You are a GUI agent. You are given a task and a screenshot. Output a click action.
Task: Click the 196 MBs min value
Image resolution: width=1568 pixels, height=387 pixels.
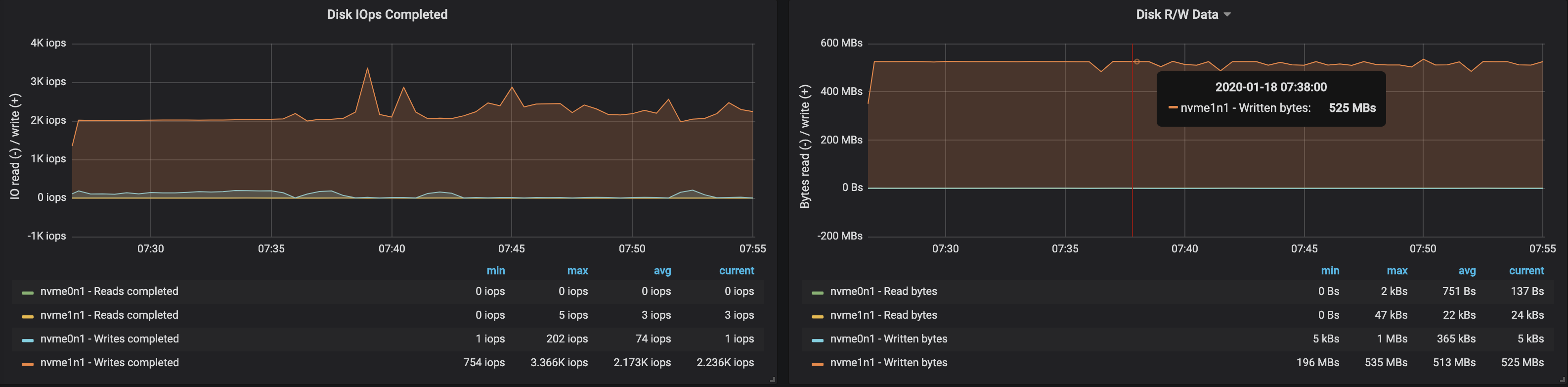point(1318,363)
